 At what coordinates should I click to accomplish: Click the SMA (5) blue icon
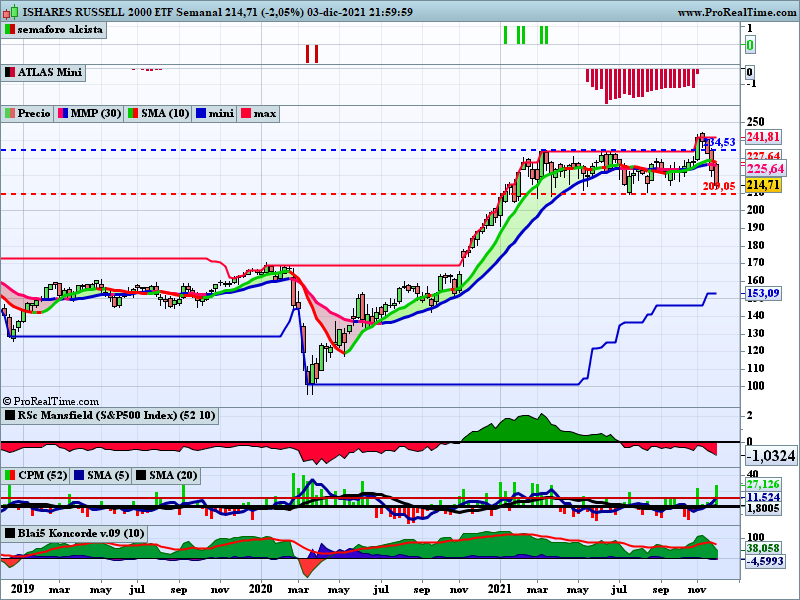pos(79,476)
